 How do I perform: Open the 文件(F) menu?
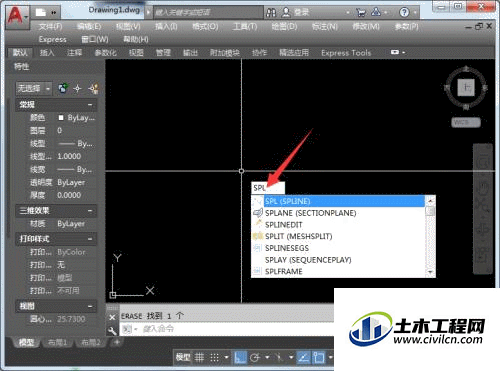[x=51, y=26]
